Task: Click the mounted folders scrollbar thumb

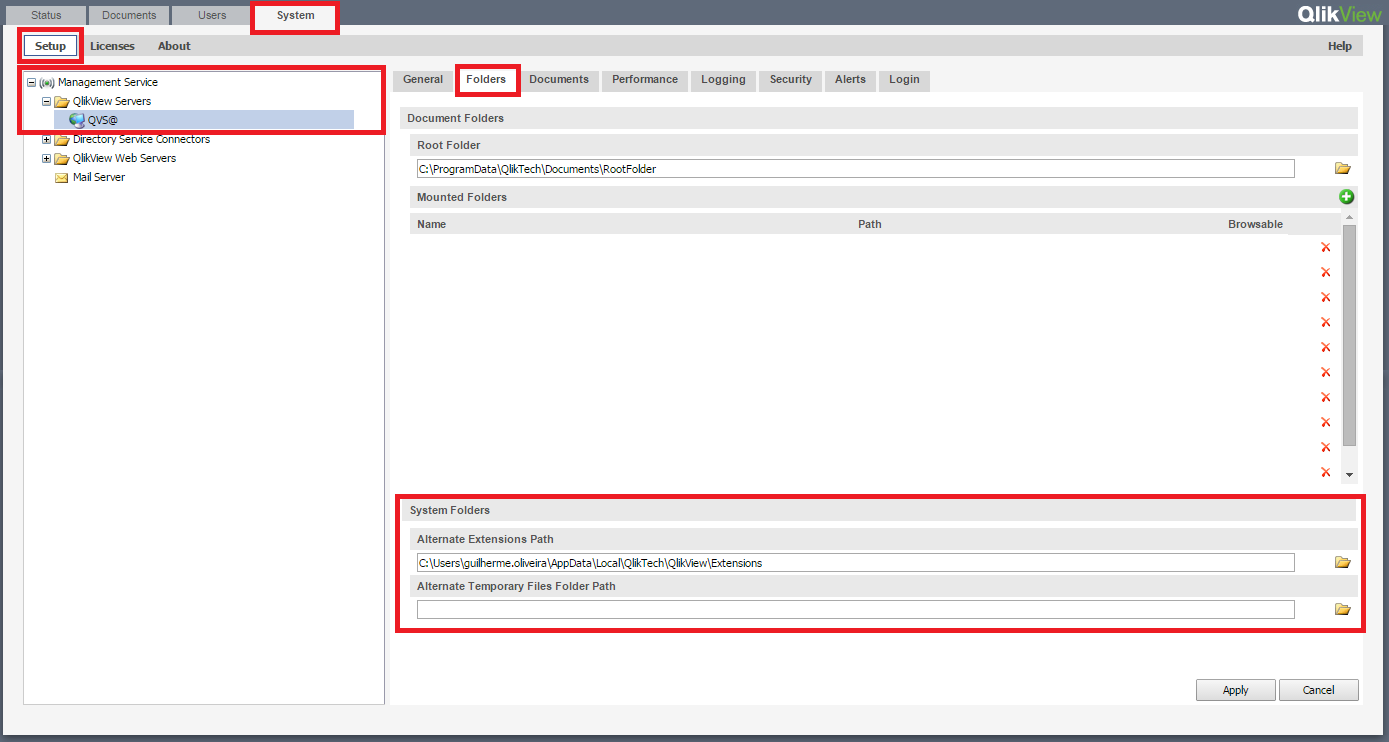Action: [x=1349, y=335]
